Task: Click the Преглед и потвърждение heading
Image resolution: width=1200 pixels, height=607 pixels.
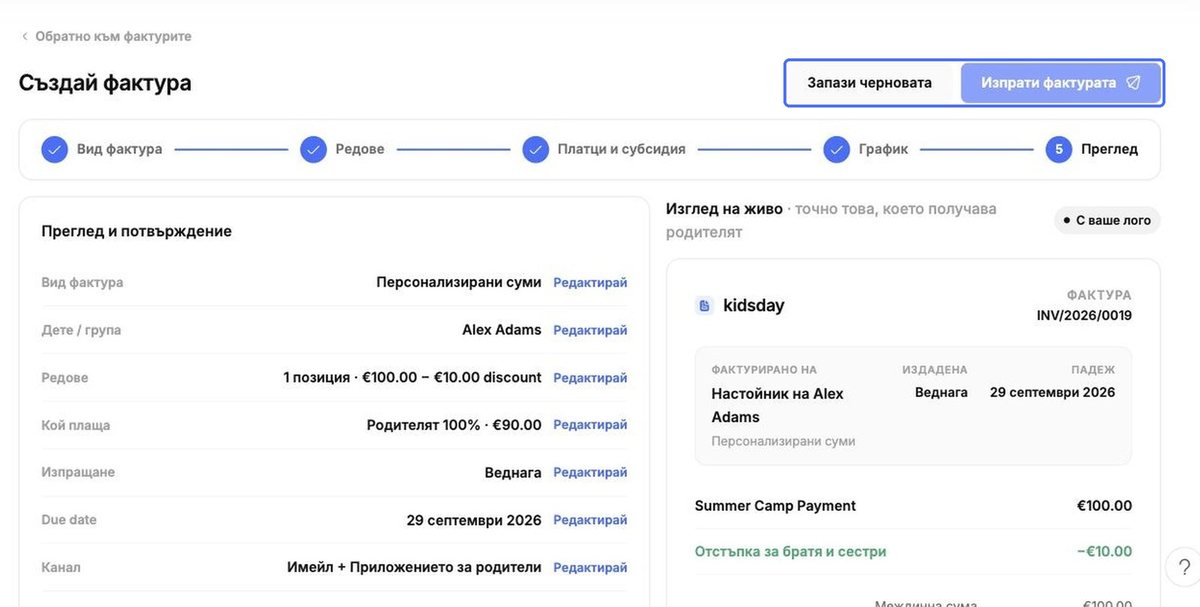Action: point(137,231)
